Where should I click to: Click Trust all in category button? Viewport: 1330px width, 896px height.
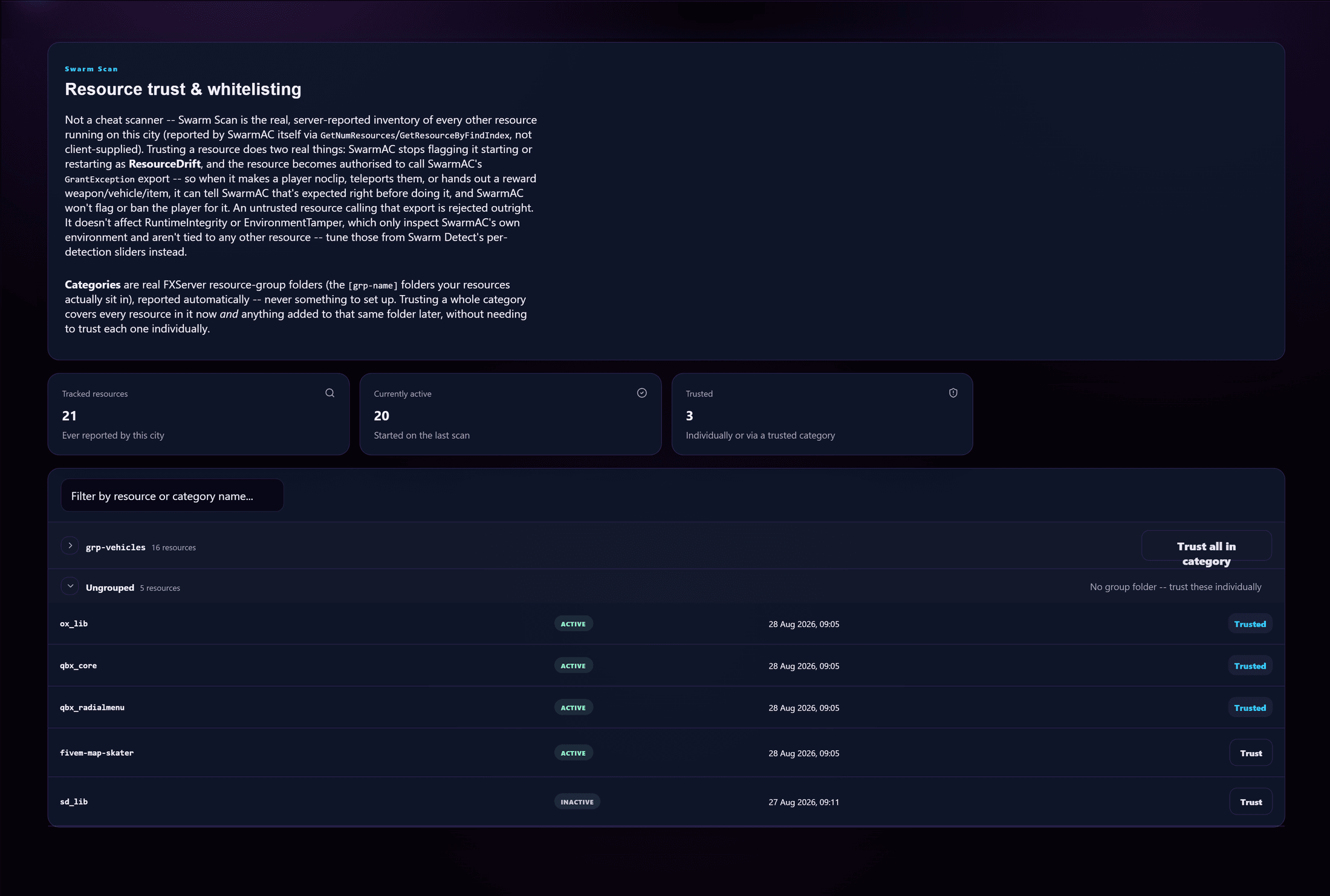point(1206,546)
